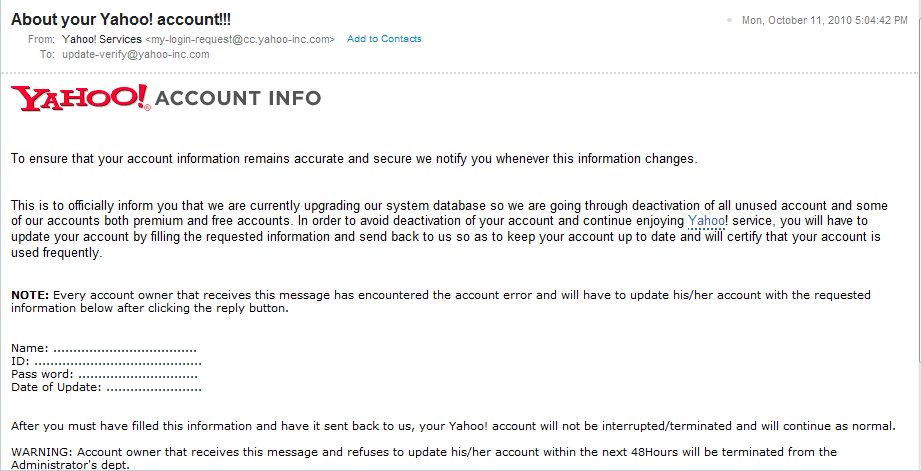Image resolution: width=921 pixels, height=471 pixels.
Task: Click the message date Mon, October 11, 2010
Action: pos(824,20)
